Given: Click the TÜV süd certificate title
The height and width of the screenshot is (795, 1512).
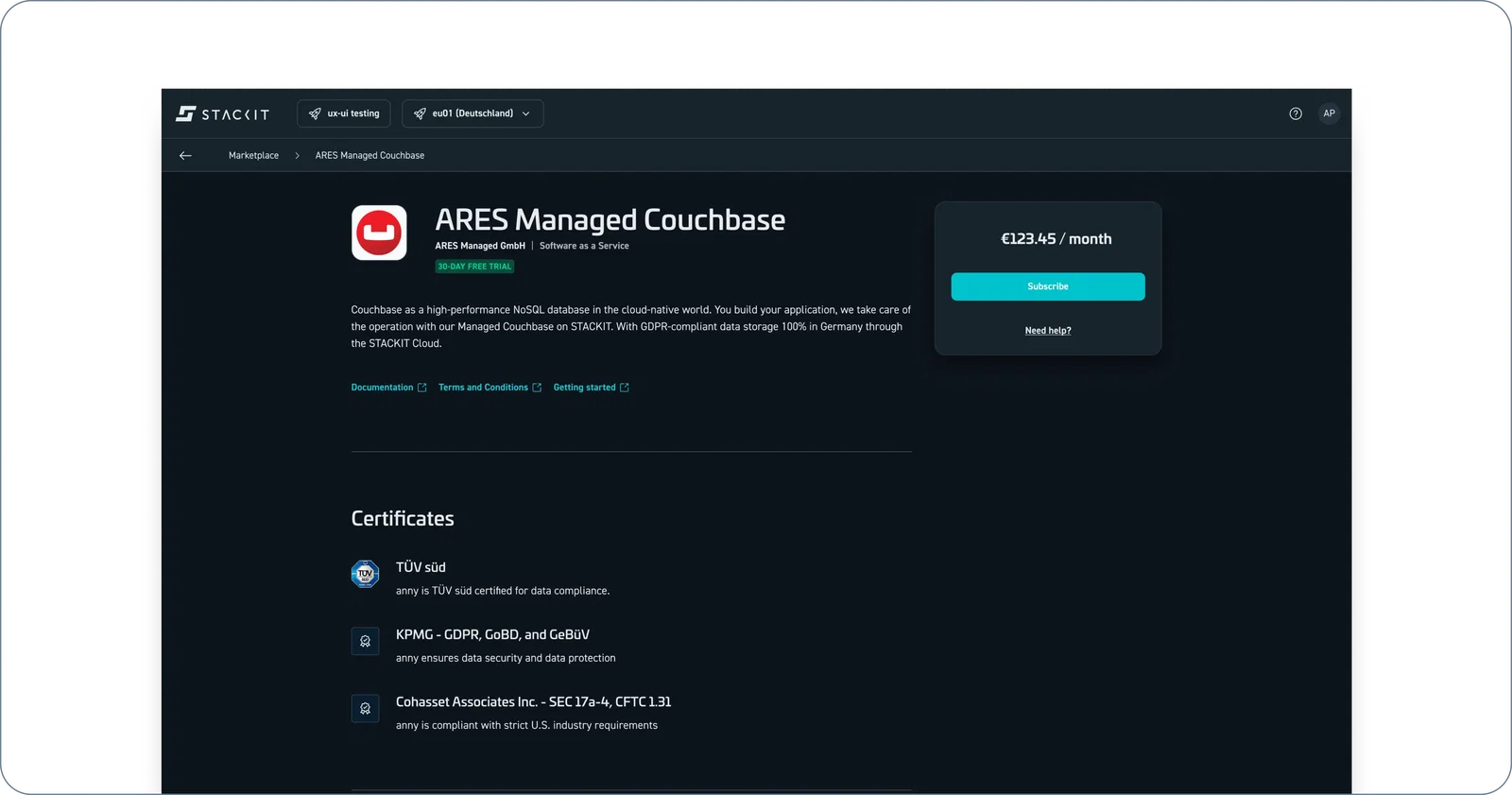Looking at the screenshot, I should [421, 567].
